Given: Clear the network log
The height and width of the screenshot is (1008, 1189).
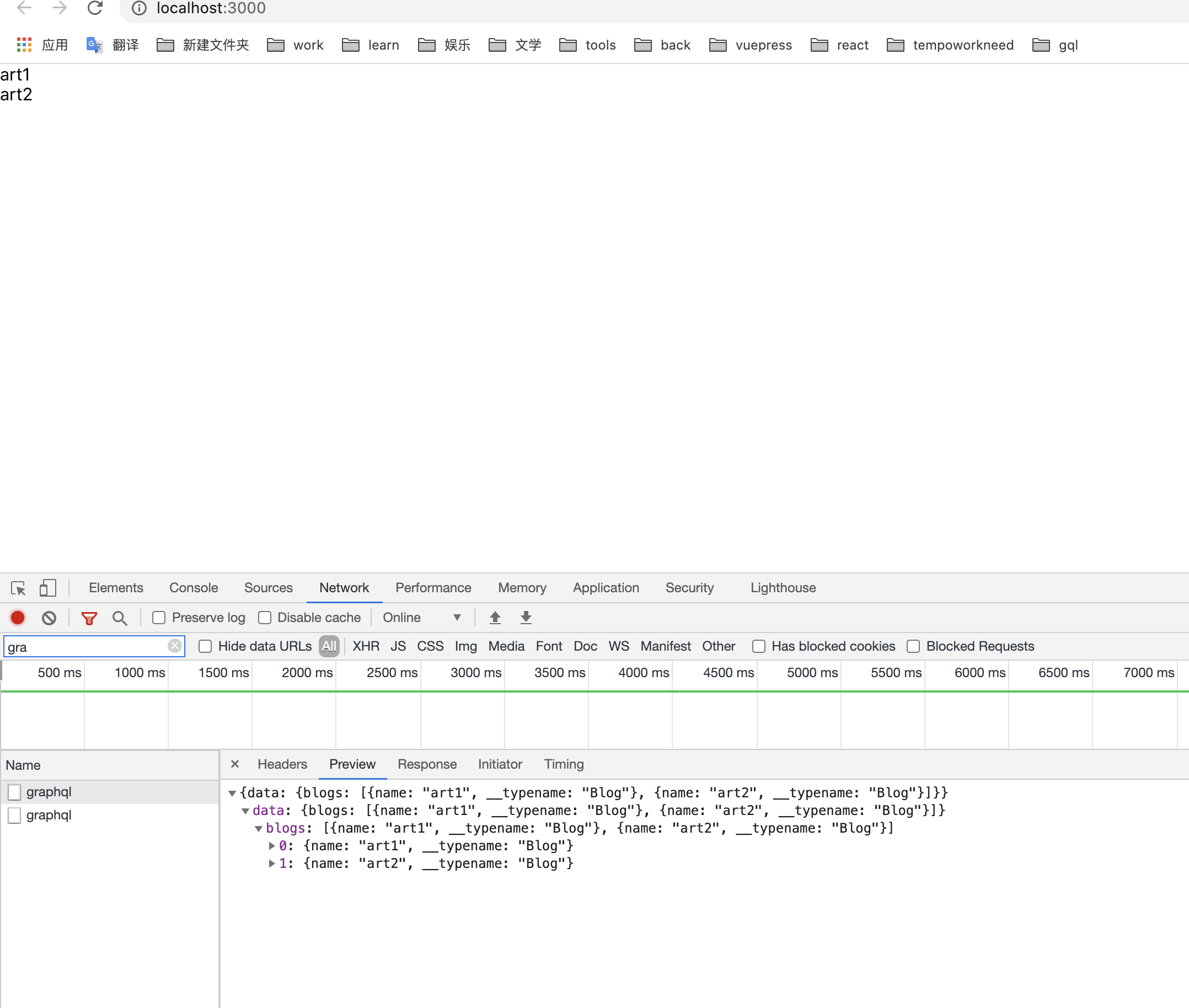Looking at the screenshot, I should [x=49, y=618].
